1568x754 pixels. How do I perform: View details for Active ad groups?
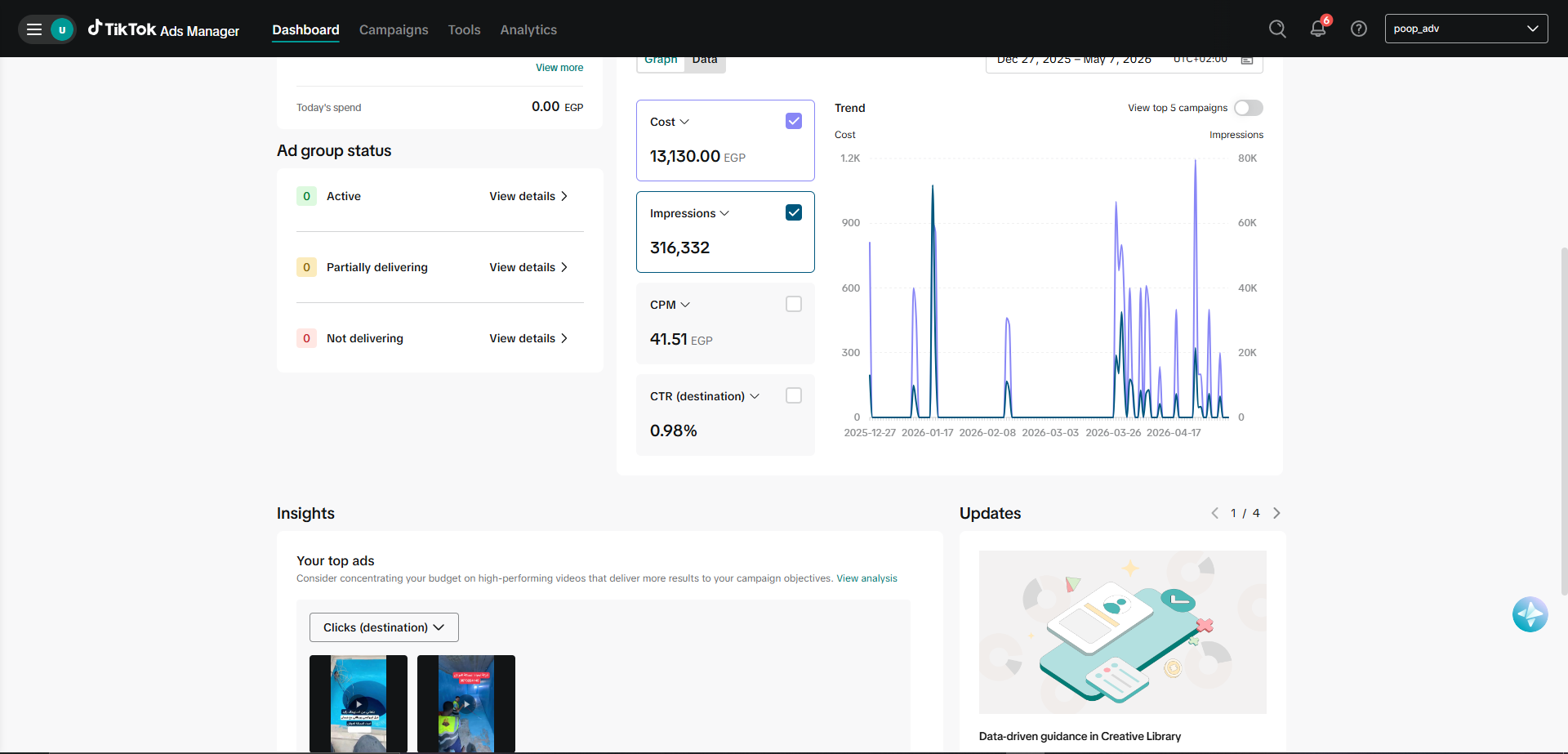click(x=528, y=196)
